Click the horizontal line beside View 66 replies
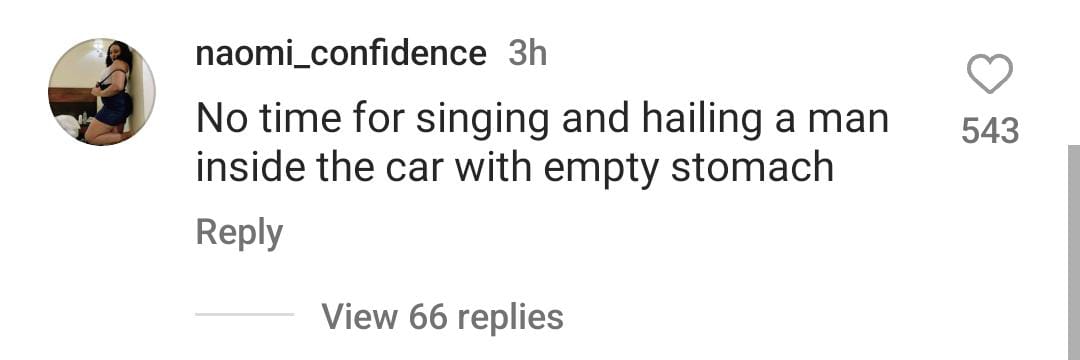Viewport: 1080px width, 360px height. (x=245, y=315)
